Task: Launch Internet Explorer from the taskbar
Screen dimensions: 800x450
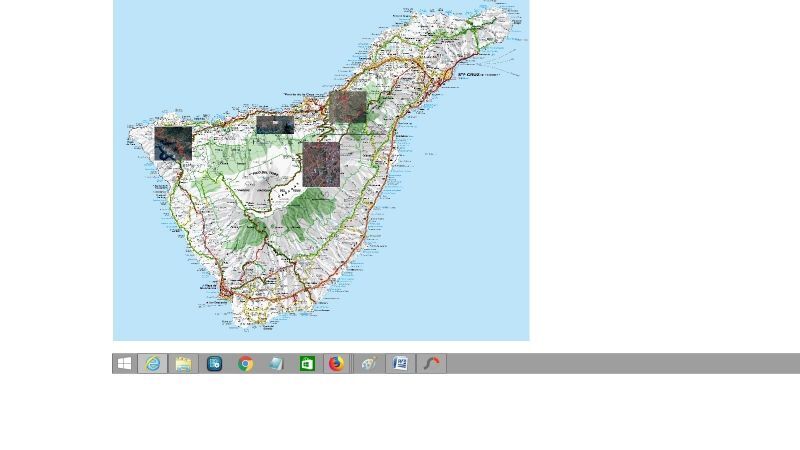Action: click(x=153, y=364)
